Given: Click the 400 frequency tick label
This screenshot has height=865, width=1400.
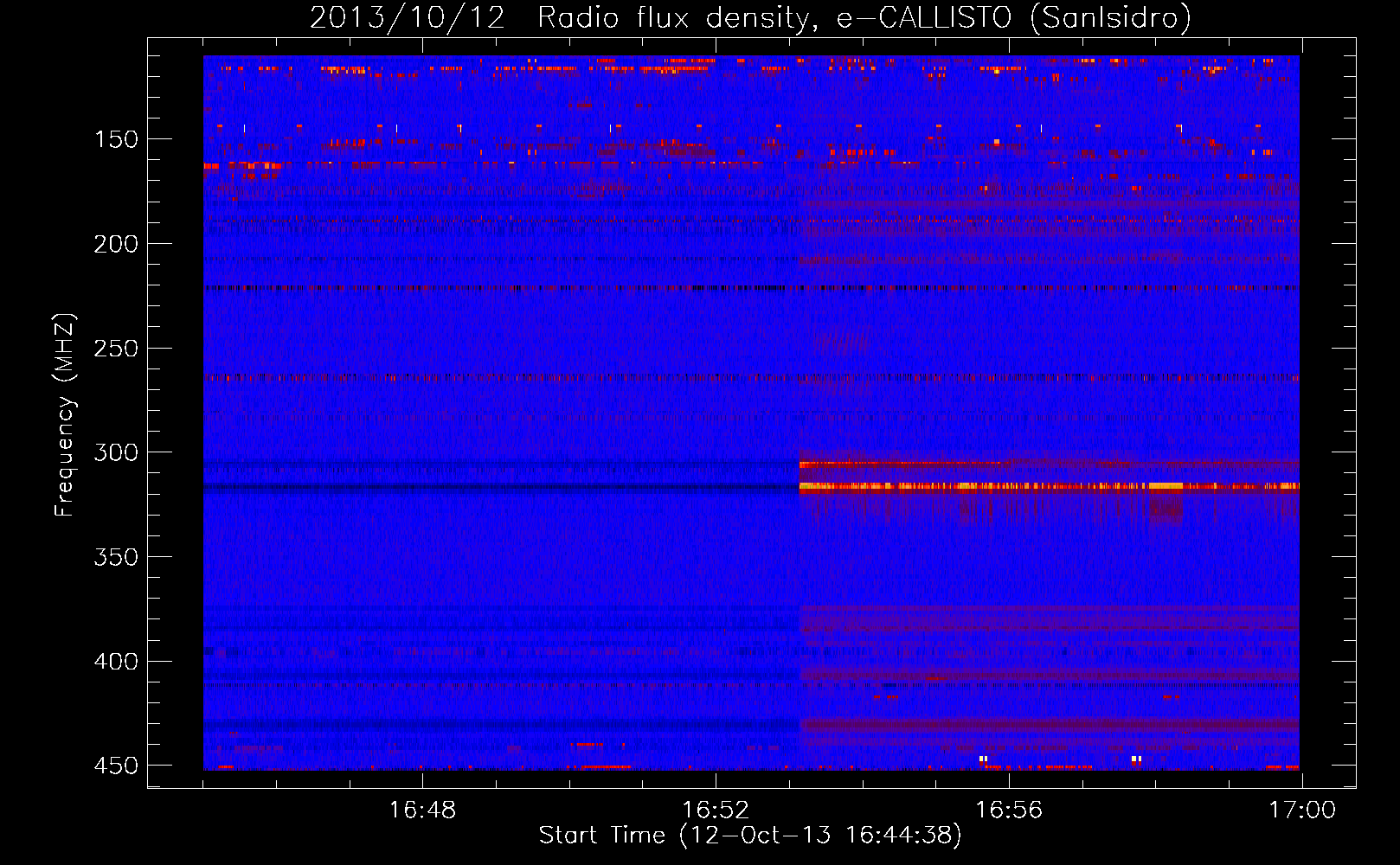Looking at the screenshot, I should coord(116,662).
